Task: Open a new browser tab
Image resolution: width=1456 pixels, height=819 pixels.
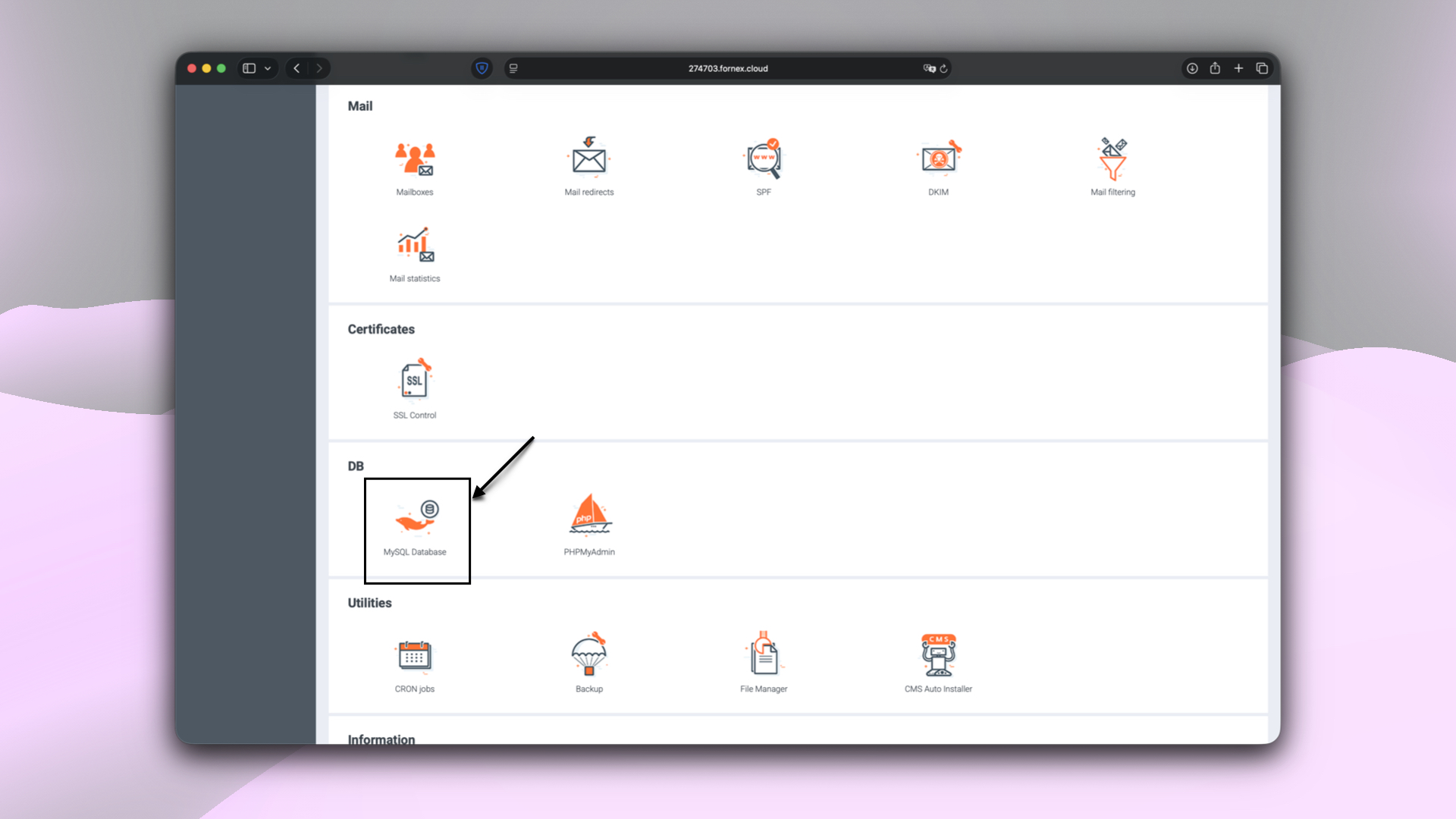Action: tap(1238, 68)
